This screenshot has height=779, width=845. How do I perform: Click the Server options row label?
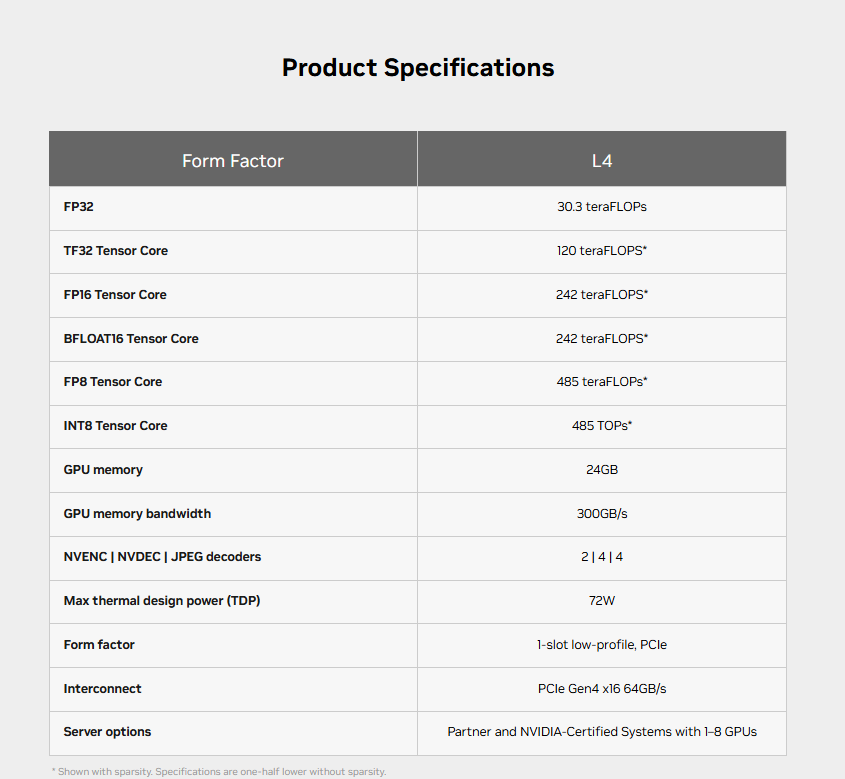tap(107, 732)
